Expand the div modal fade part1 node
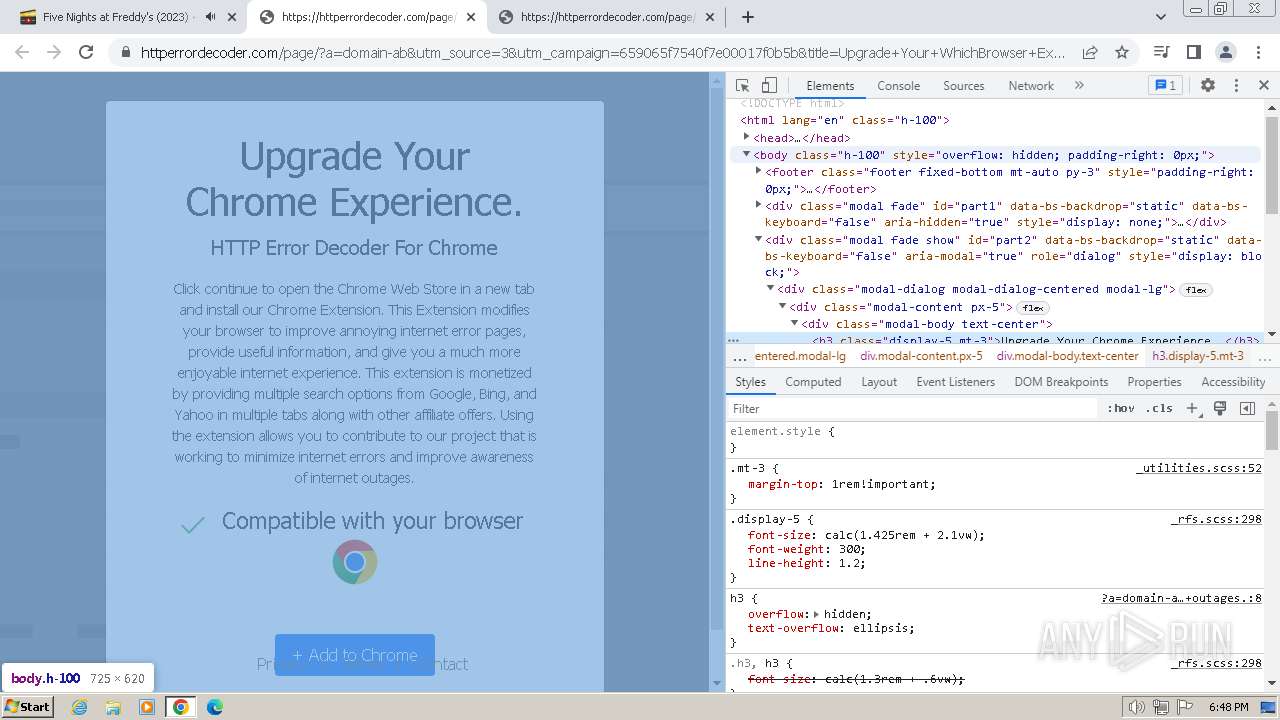The height and width of the screenshot is (720, 1280). pos(758,205)
